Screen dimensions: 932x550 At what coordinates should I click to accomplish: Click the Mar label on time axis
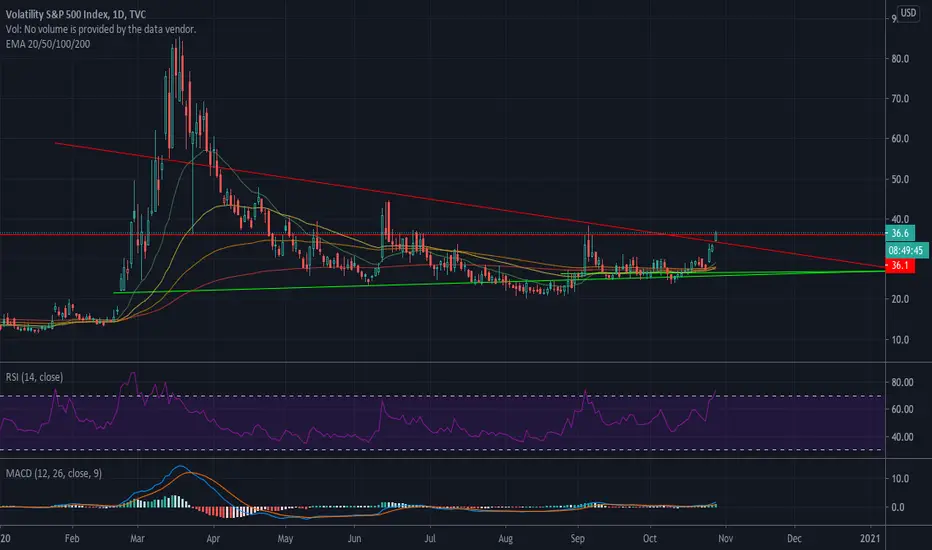click(137, 538)
